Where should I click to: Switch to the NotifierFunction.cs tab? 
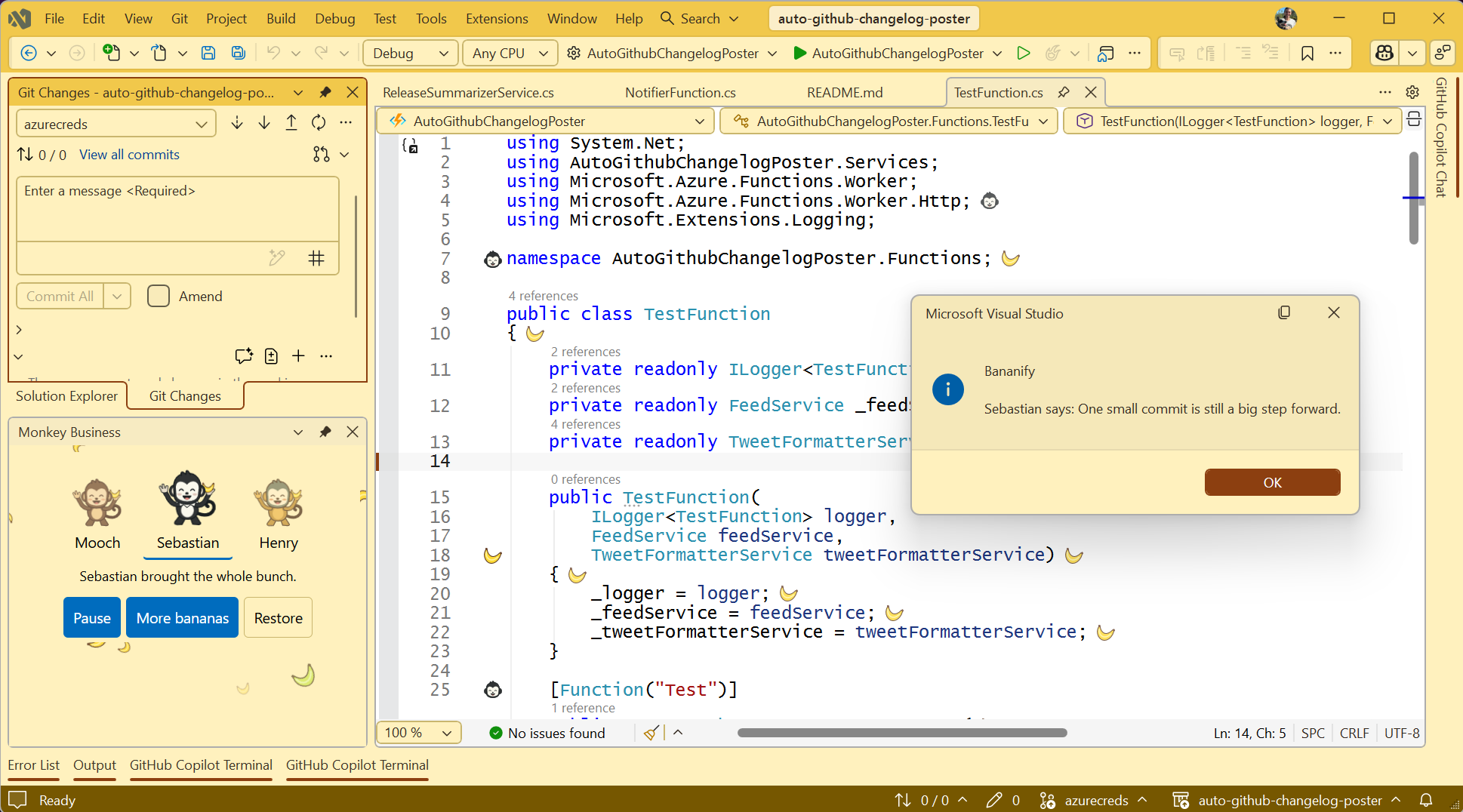(680, 92)
